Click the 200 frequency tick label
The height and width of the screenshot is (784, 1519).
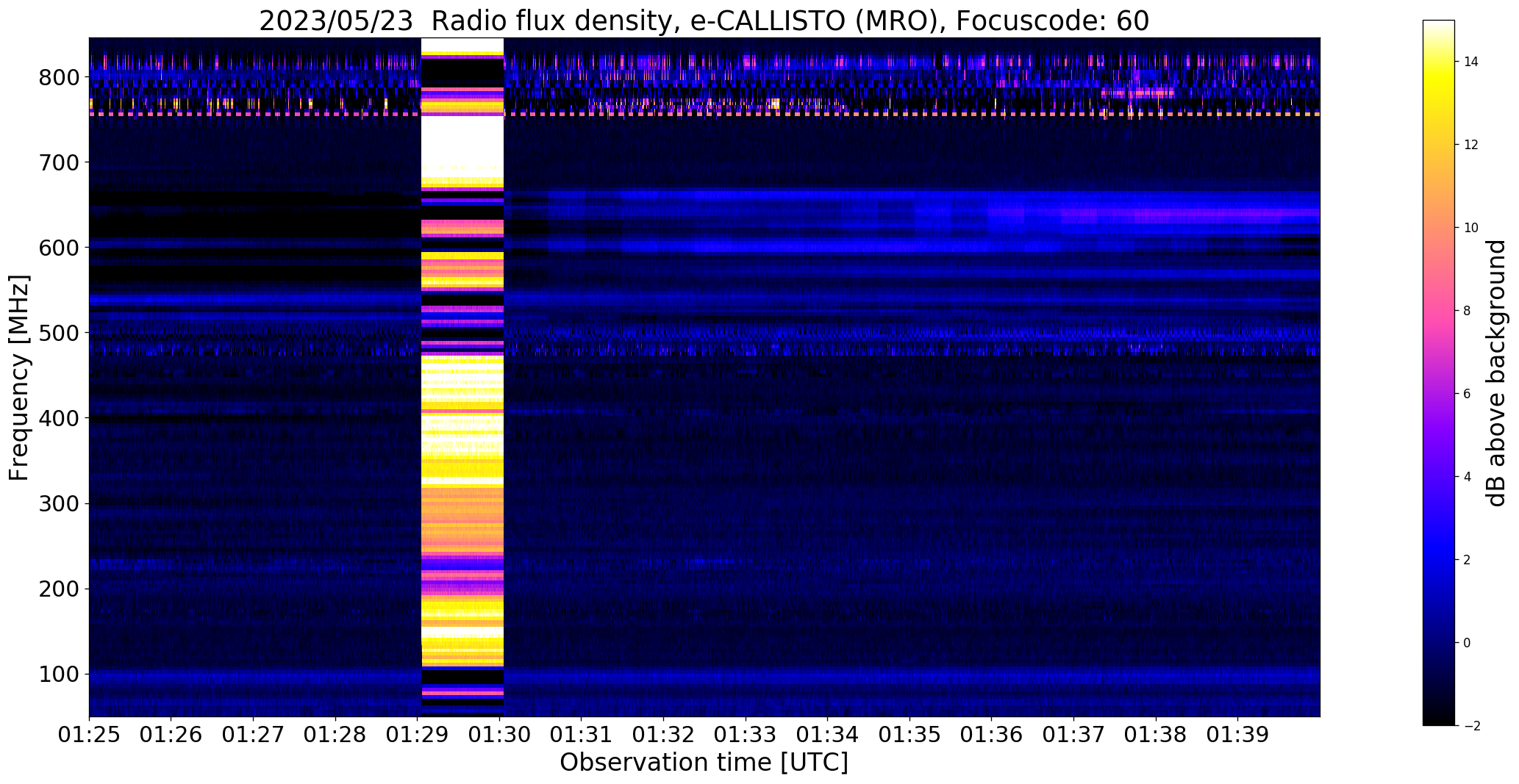(58, 589)
